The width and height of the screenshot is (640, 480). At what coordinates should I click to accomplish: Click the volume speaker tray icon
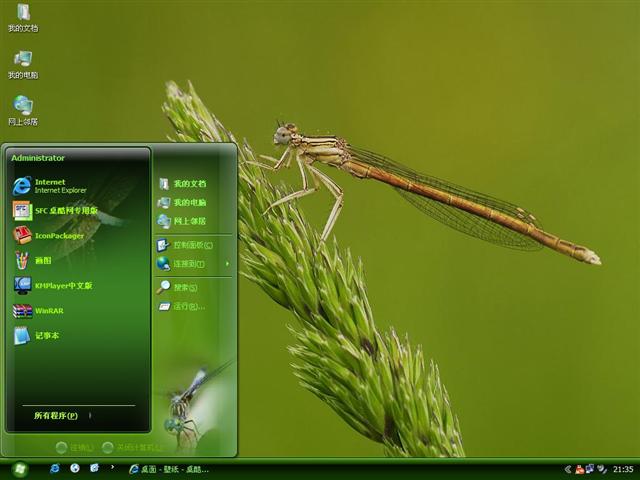pyautogui.click(x=602, y=469)
